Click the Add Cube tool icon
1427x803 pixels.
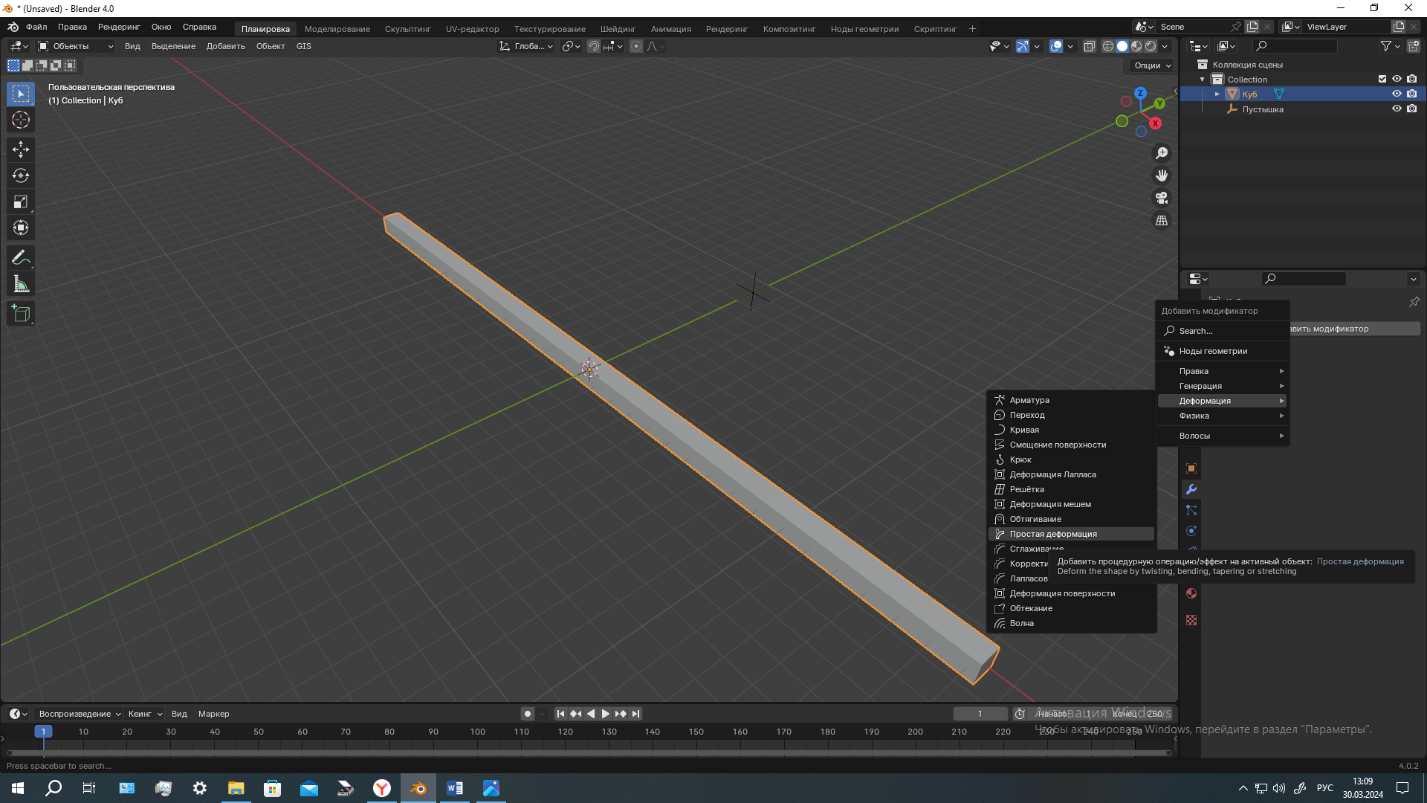pyautogui.click(x=20, y=313)
